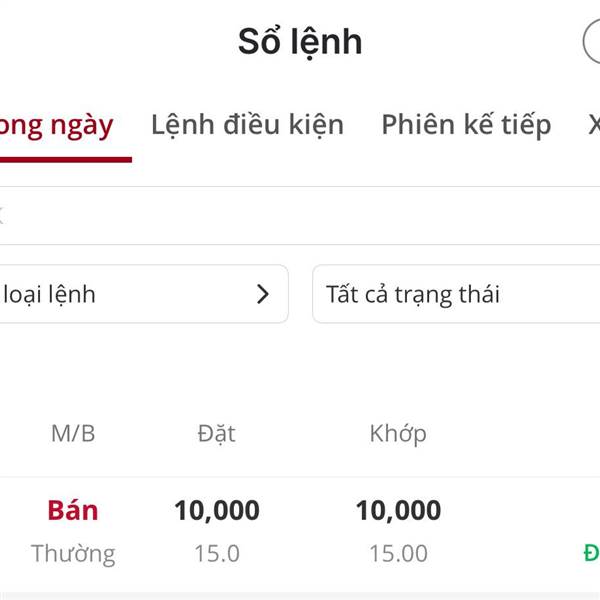Sort by the Khớp column header

click(x=398, y=434)
